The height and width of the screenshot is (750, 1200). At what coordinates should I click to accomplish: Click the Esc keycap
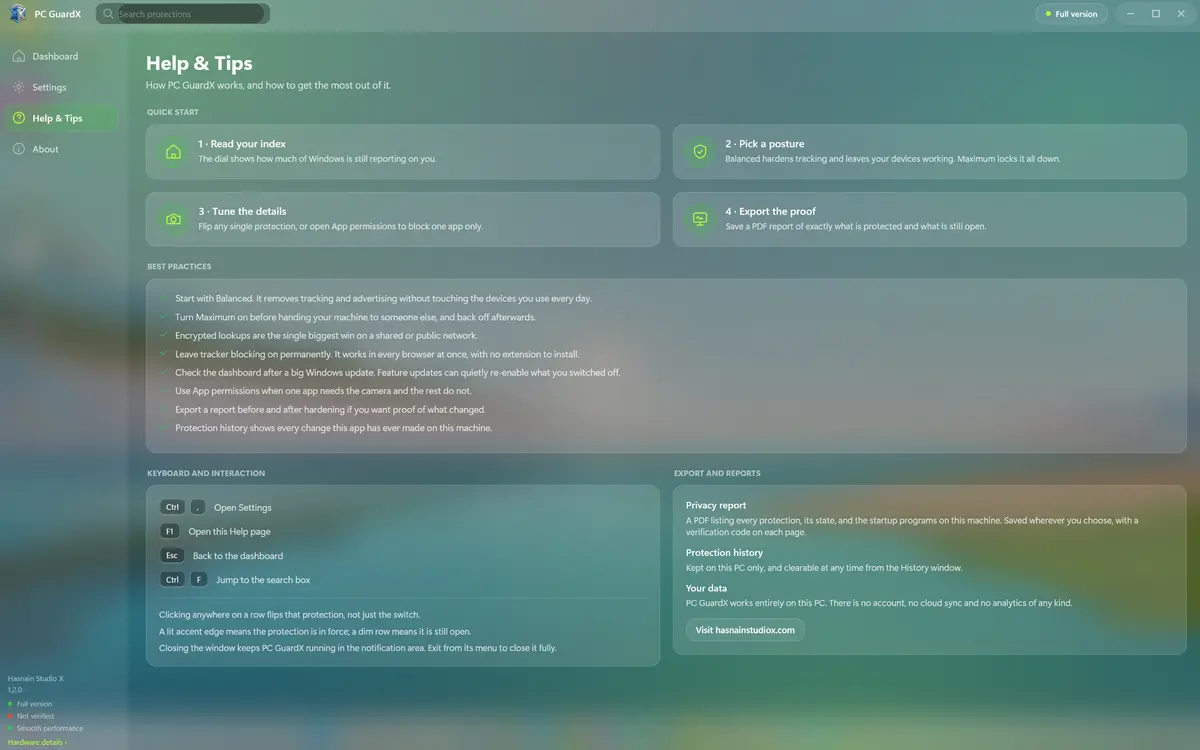[172, 555]
